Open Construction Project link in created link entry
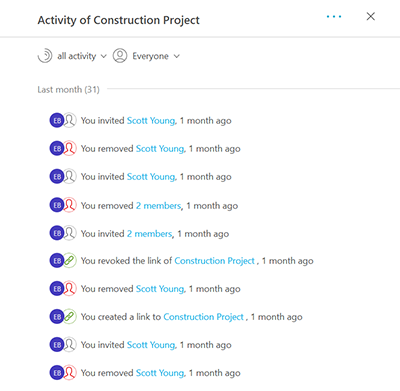Image resolution: width=400 pixels, height=391 pixels. pos(204,317)
